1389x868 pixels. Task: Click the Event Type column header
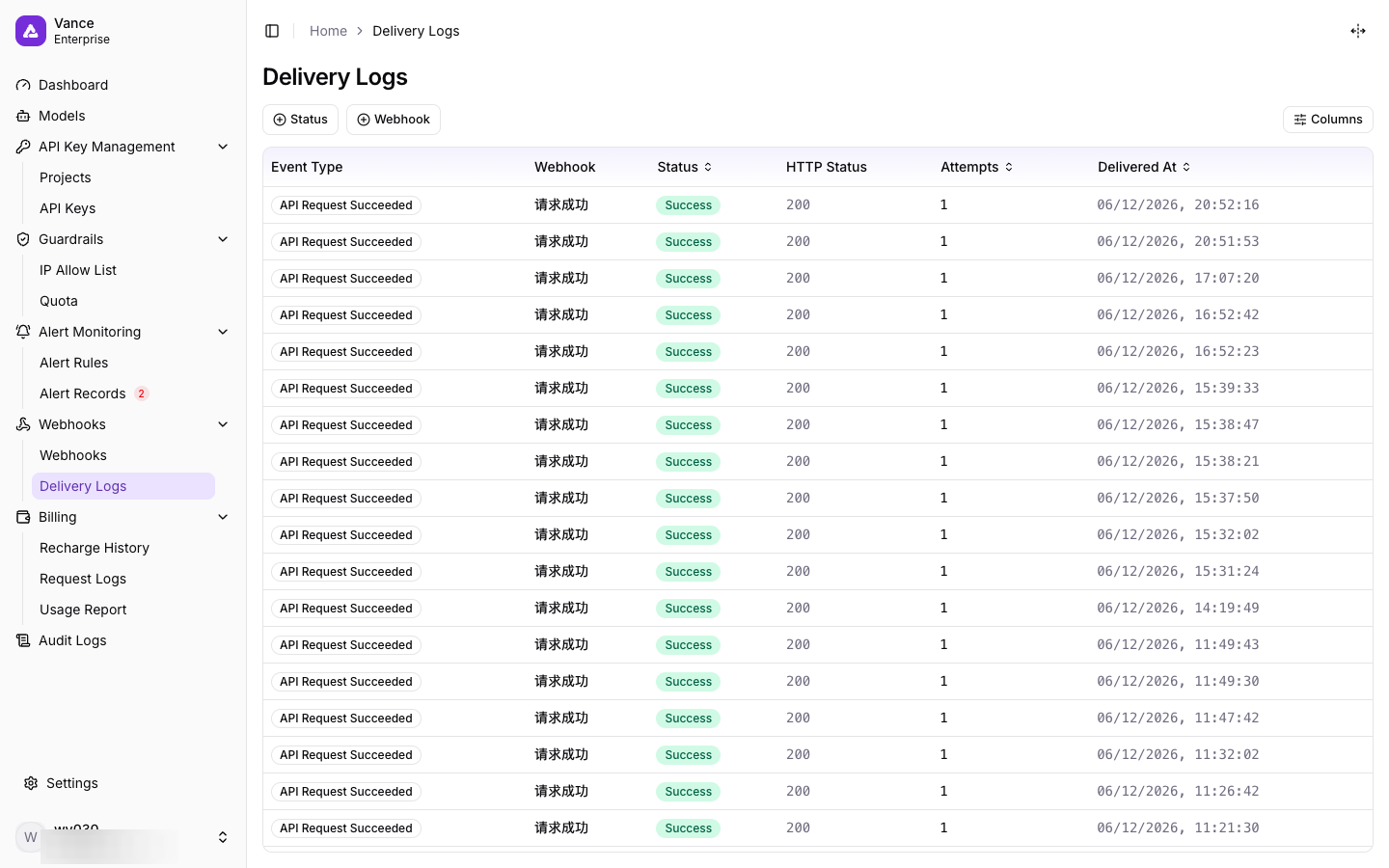point(307,167)
